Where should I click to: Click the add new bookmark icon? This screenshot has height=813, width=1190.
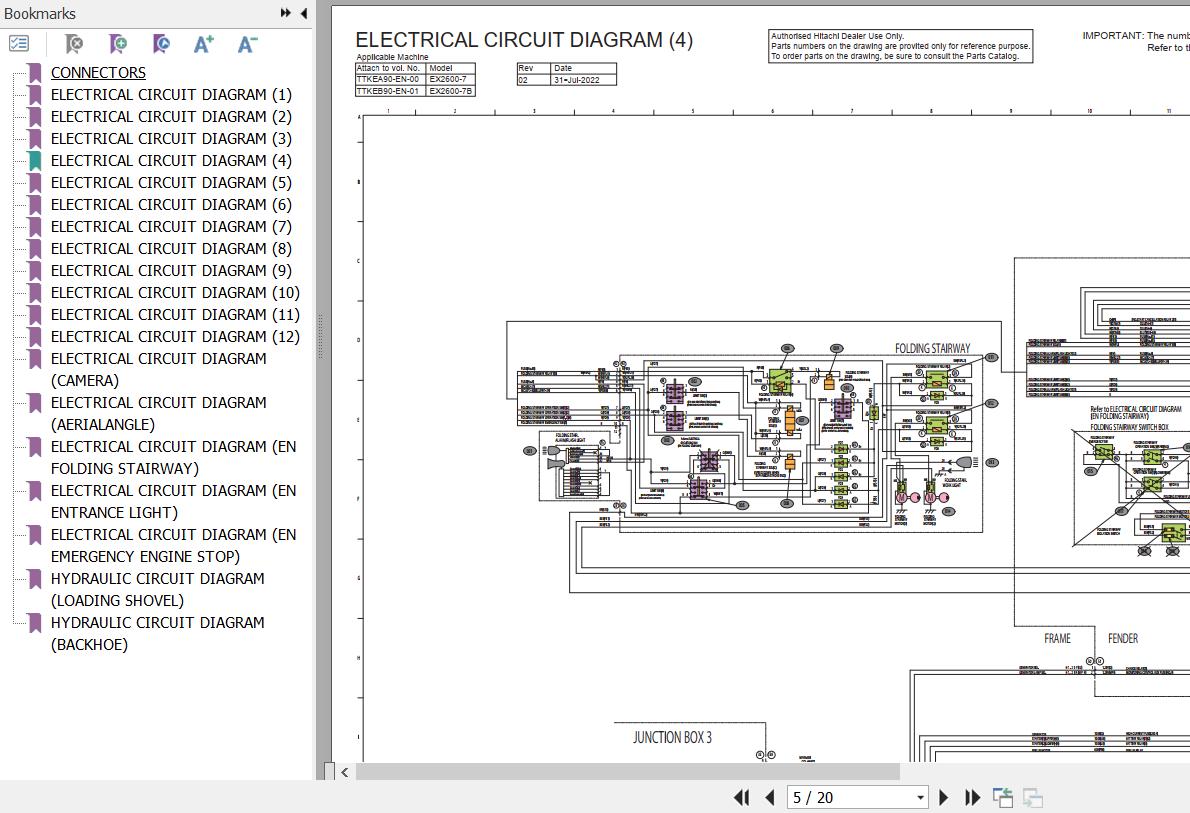118,44
